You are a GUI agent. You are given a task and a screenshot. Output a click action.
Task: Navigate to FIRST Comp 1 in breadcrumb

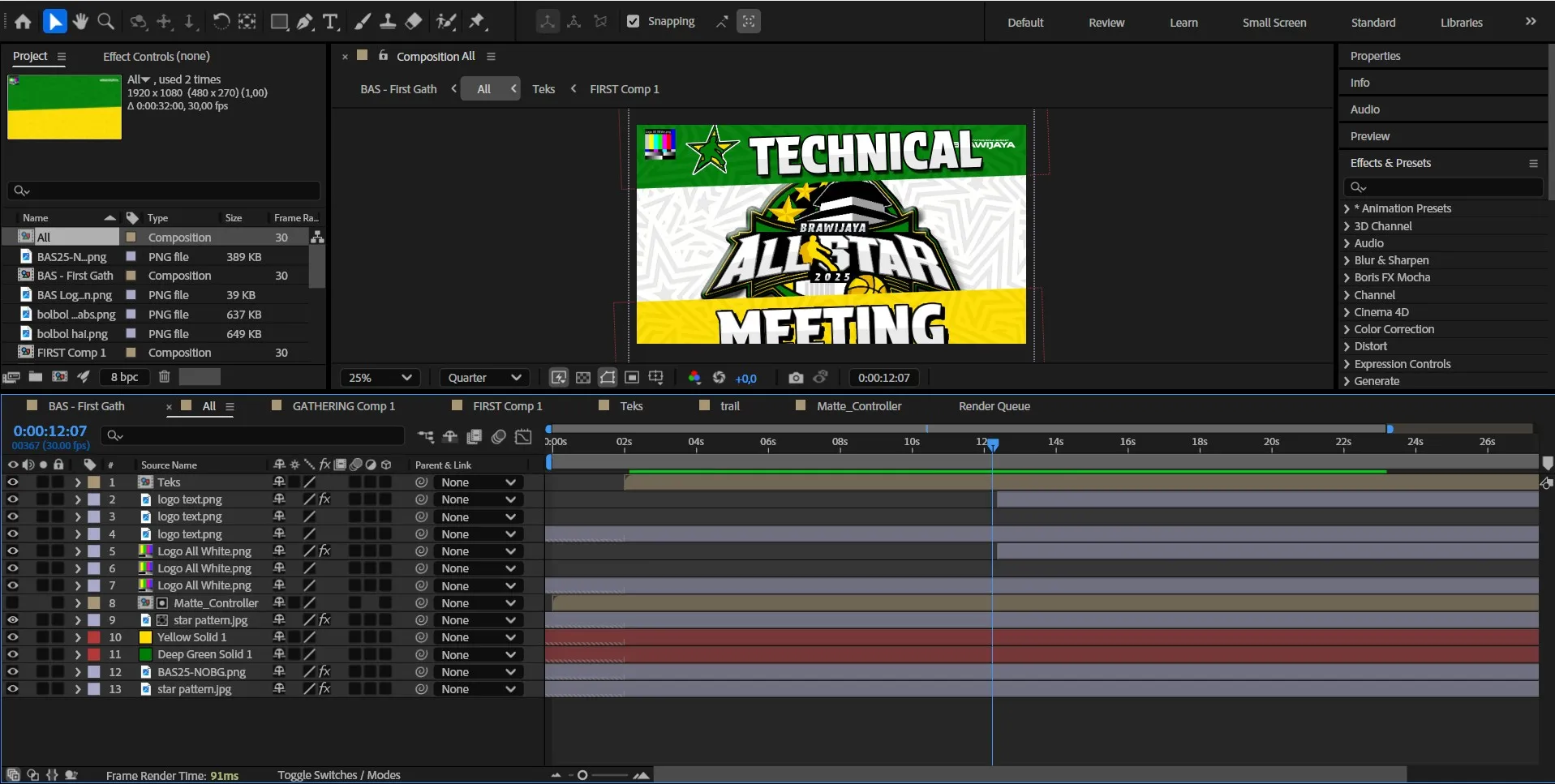625,89
